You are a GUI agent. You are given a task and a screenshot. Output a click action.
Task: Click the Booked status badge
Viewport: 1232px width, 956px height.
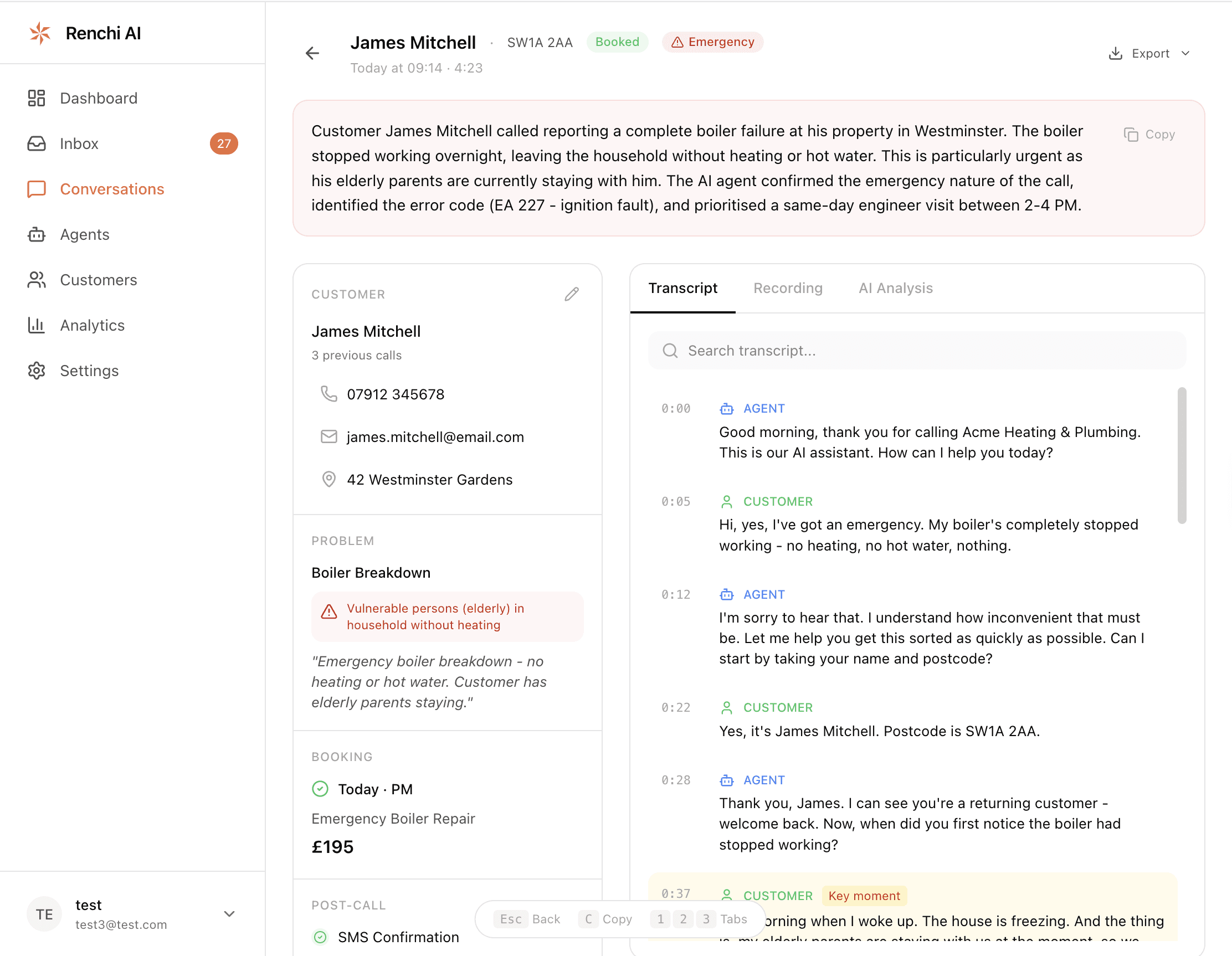pos(617,42)
